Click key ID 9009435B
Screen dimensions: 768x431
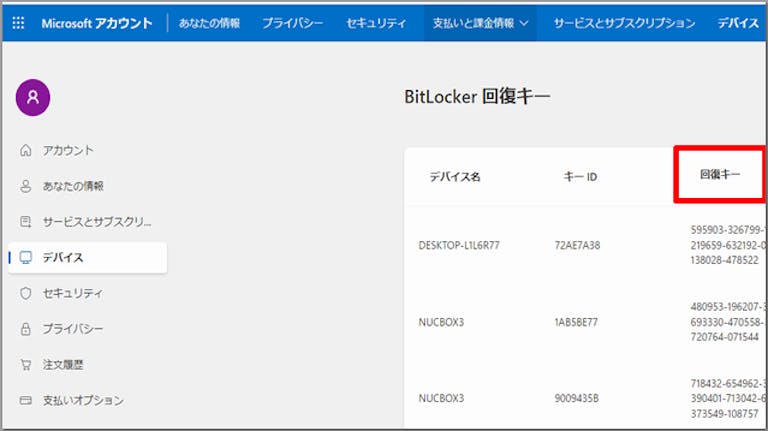[576, 399]
